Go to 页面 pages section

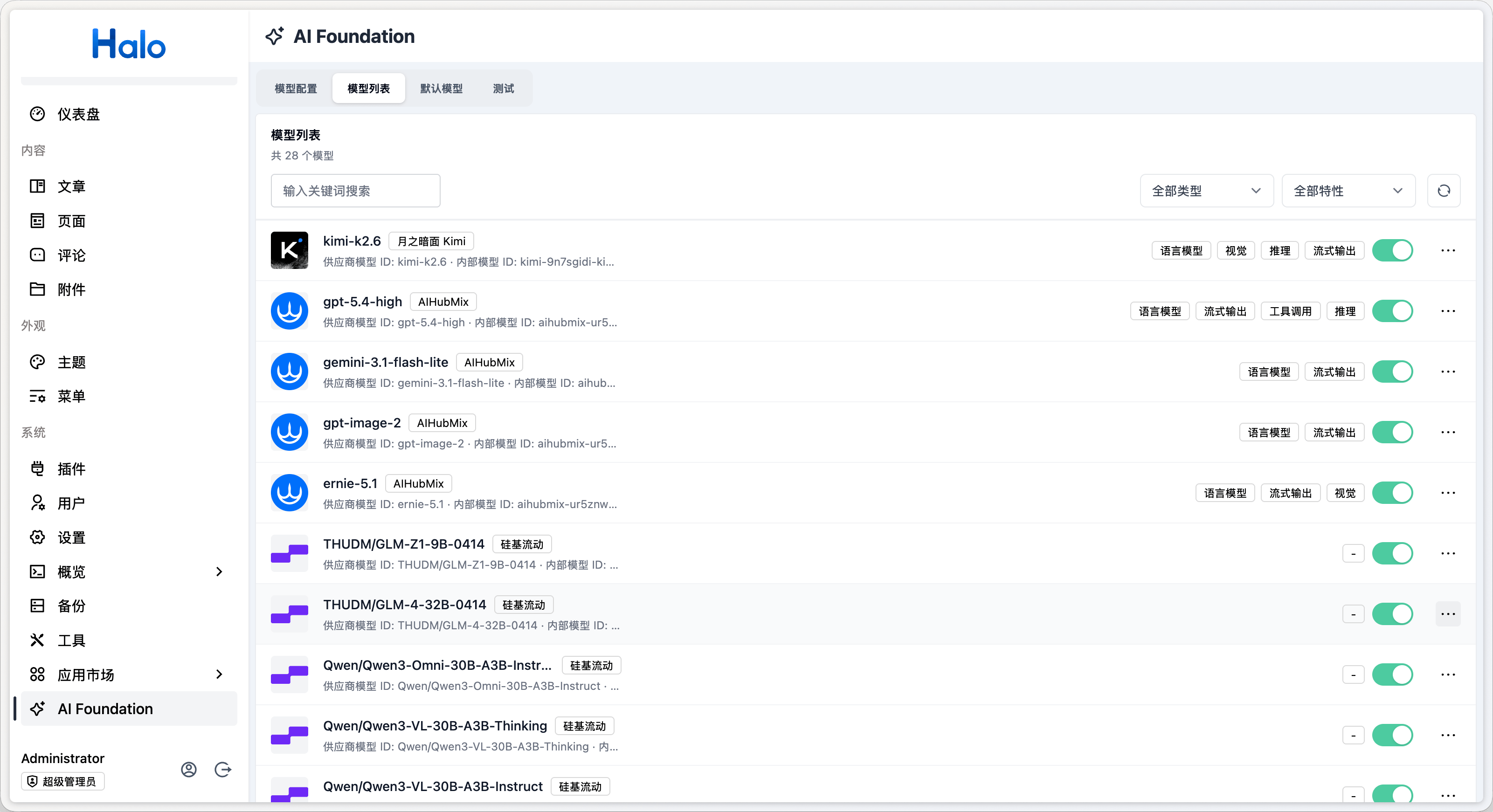click(x=129, y=221)
